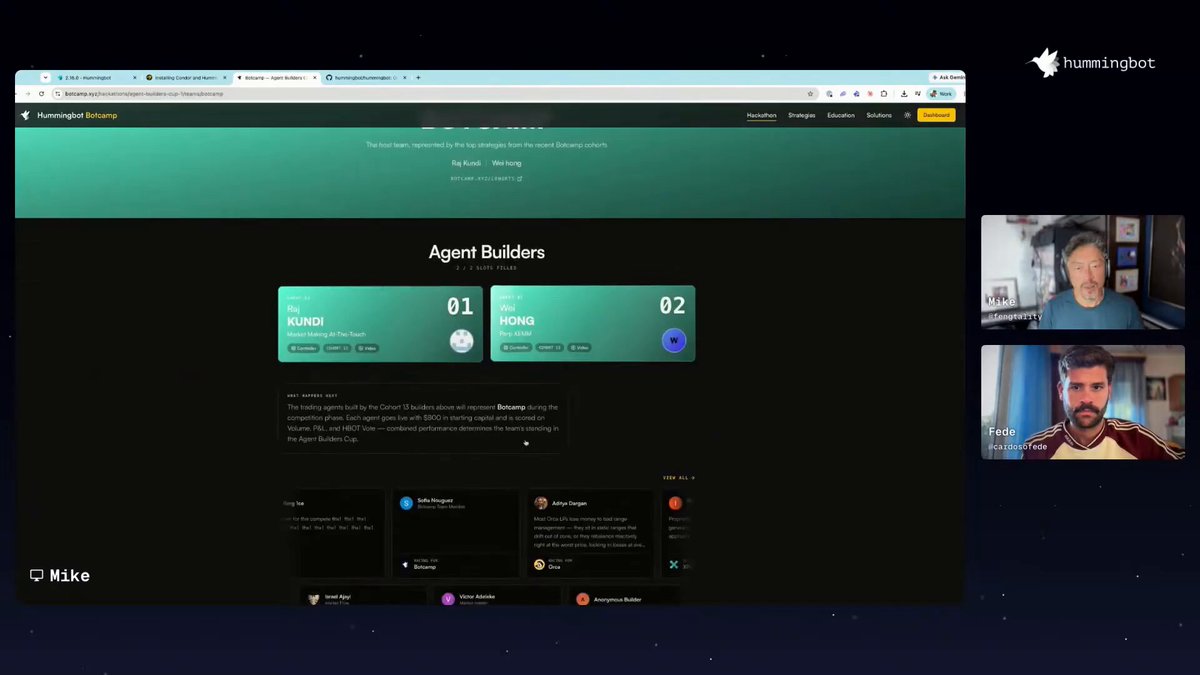Toggle the light/dark theme sun icon
This screenshot has height=675, width=1200.
pyautogui.click(x=907, y=115)
